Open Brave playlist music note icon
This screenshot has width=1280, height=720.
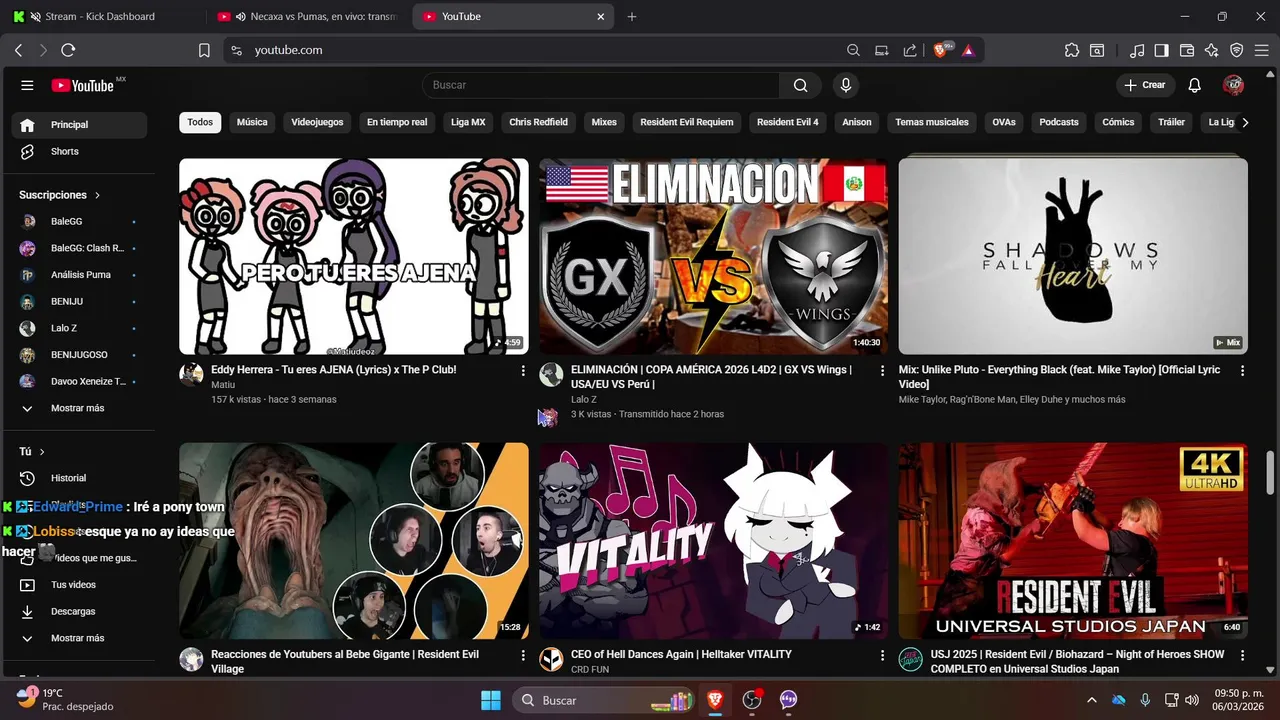coord(1137,50)
